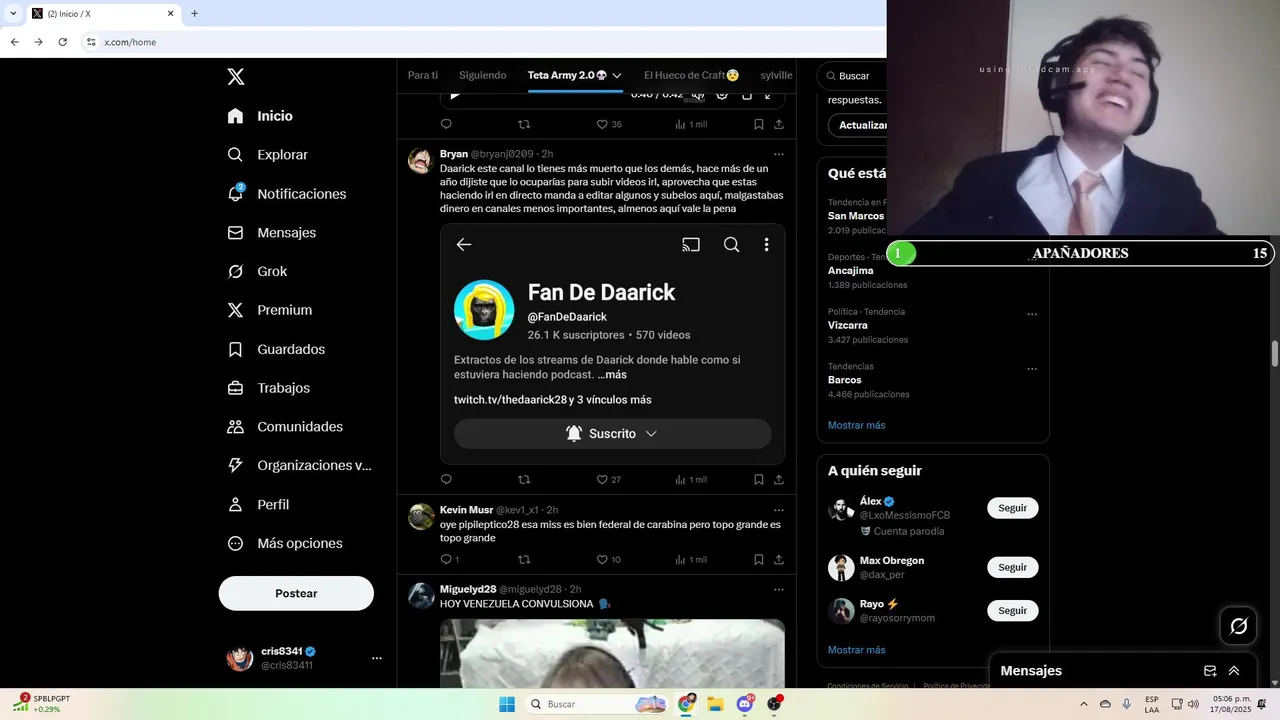Screen dimensions: 1280x720
Task: Open Explorar in the sidebar
Action: (x=267, y=155)
